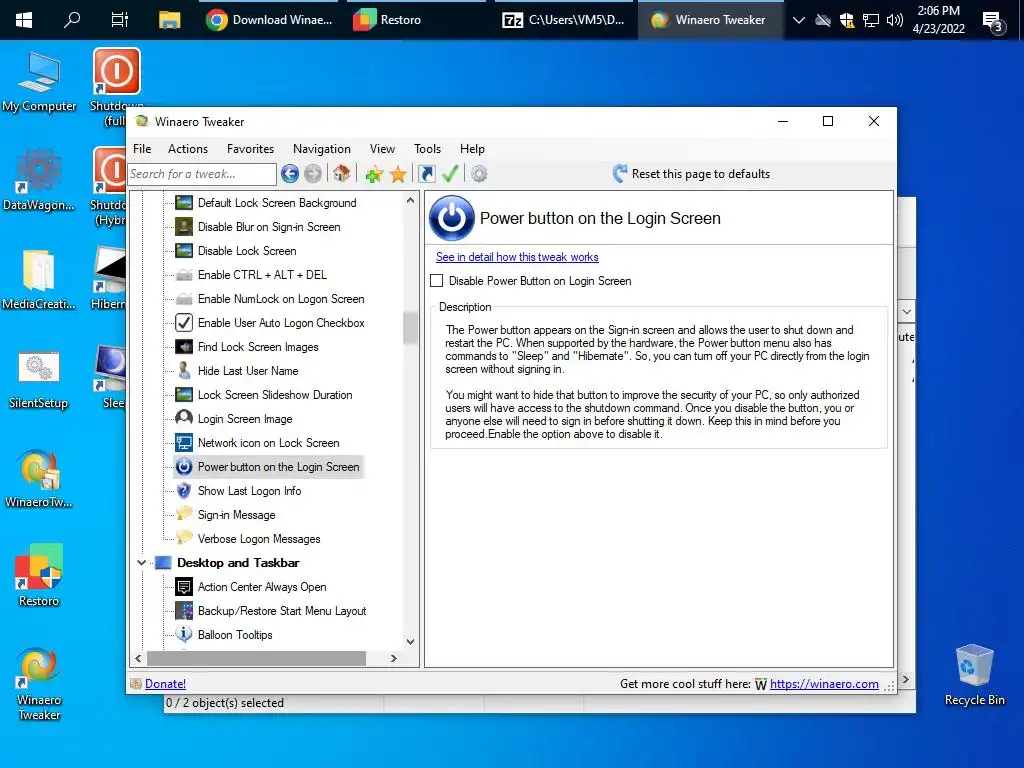Select Lock Screen Slideshow Duration item

pyautogui.click(x=275, y=394)
